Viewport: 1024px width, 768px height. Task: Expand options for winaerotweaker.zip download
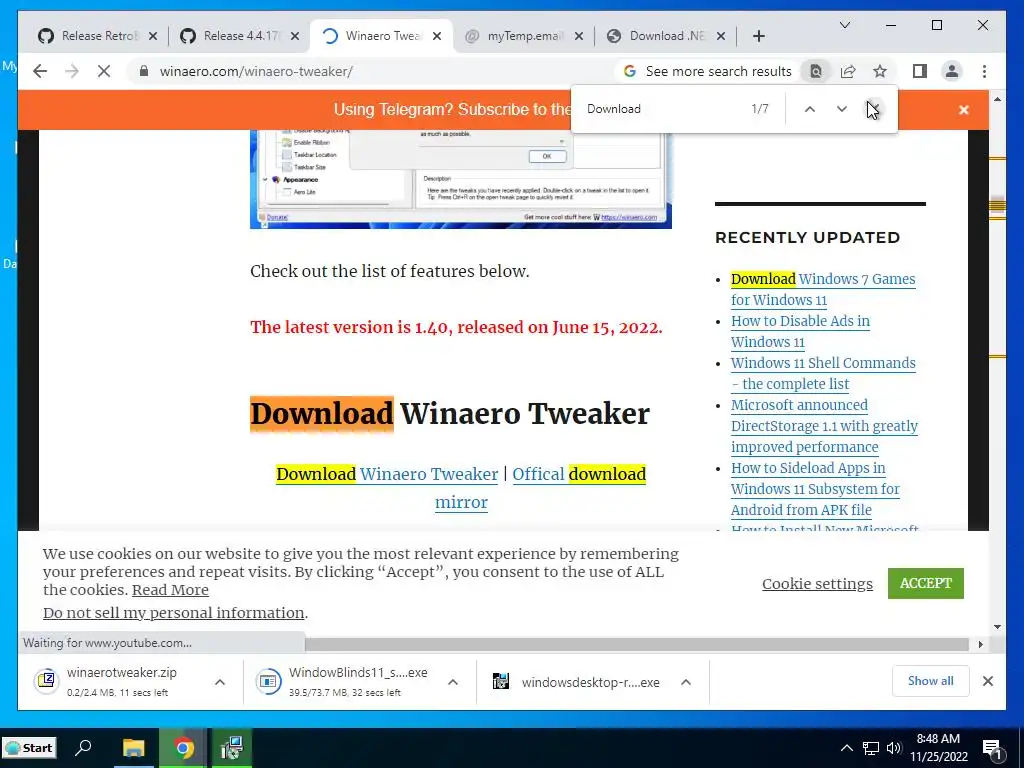point(220,682)
